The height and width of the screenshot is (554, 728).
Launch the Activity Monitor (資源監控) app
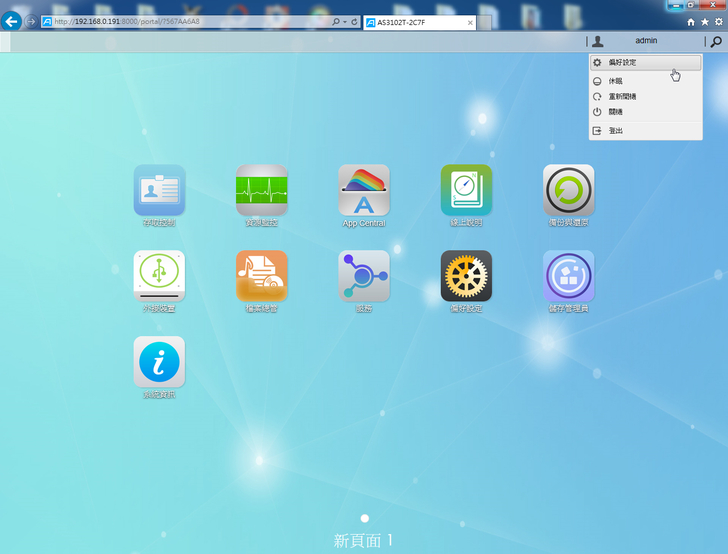point(261,191)
